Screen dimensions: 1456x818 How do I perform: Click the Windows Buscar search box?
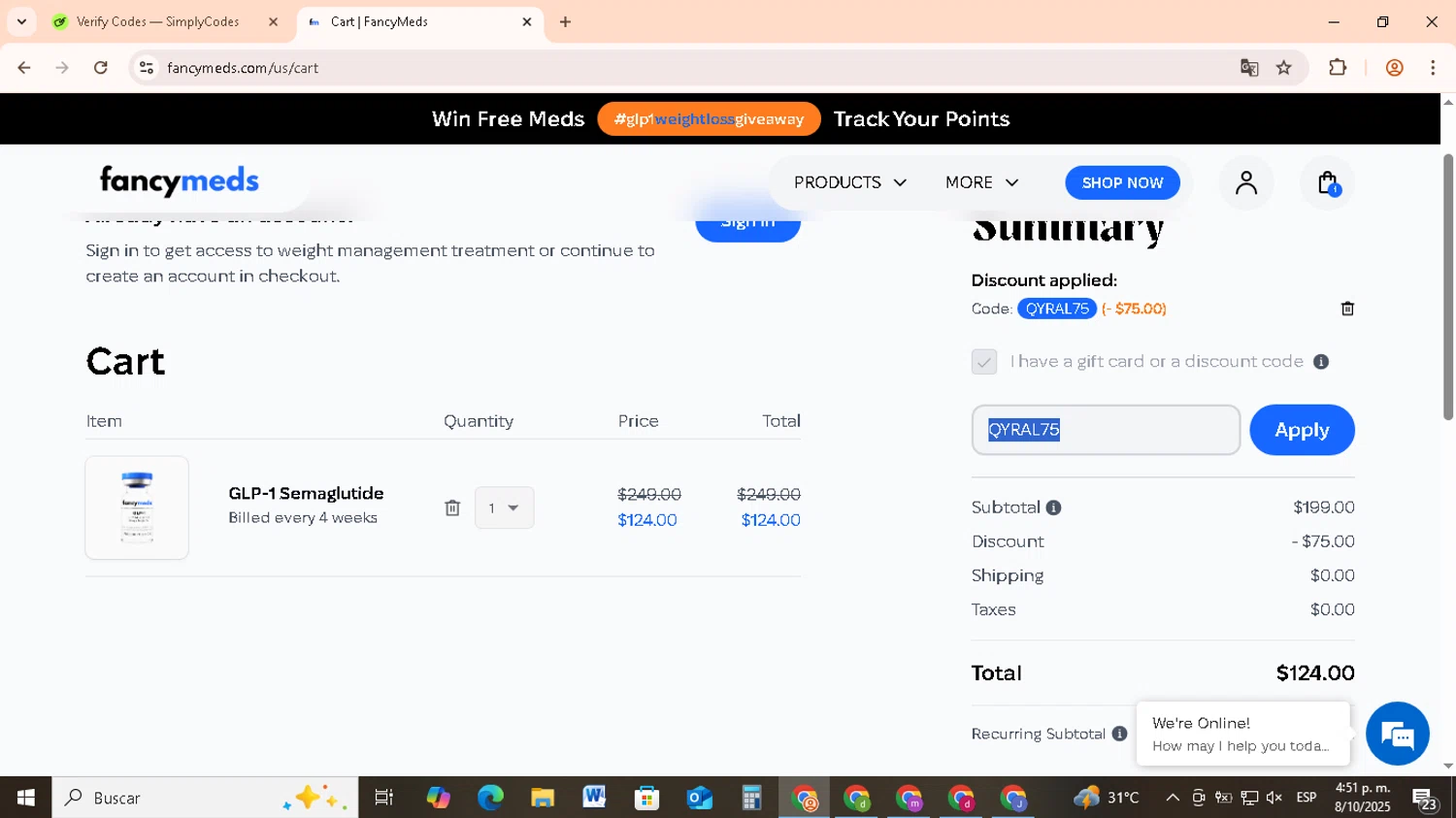[205, 798]
